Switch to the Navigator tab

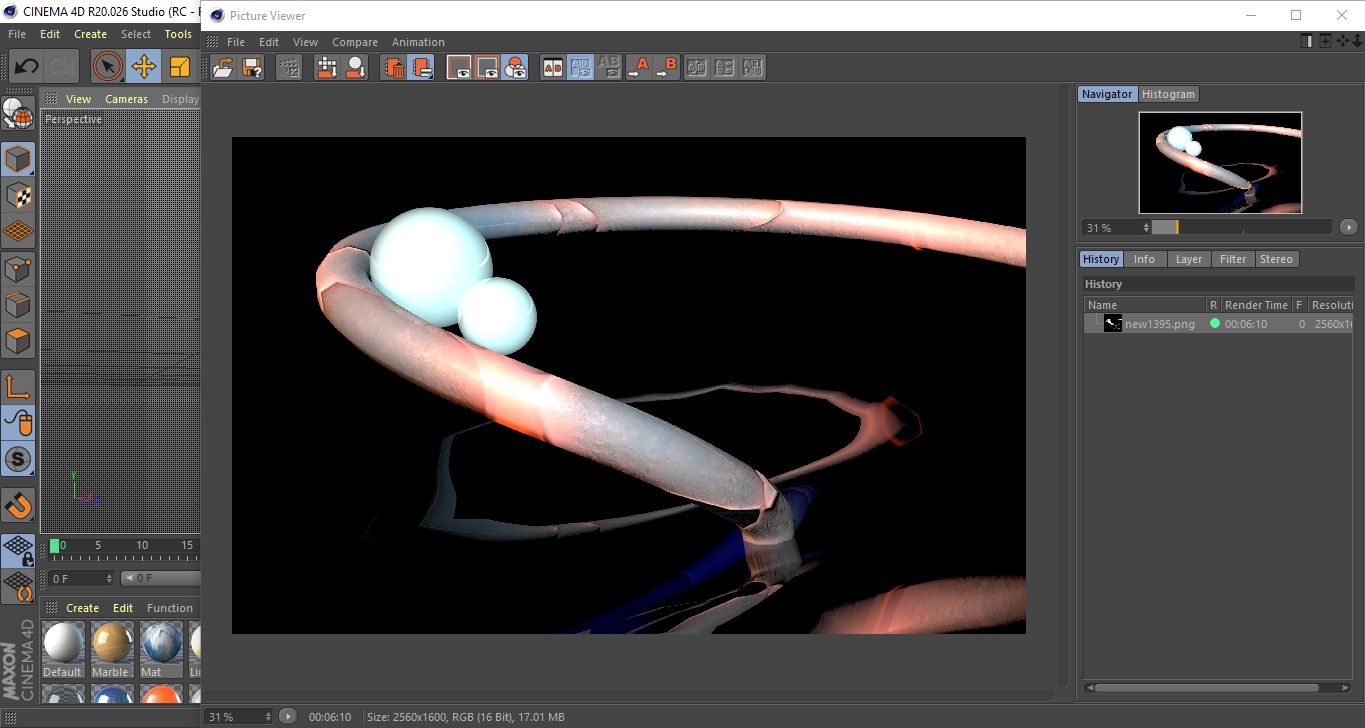[x=1107, y=94]
